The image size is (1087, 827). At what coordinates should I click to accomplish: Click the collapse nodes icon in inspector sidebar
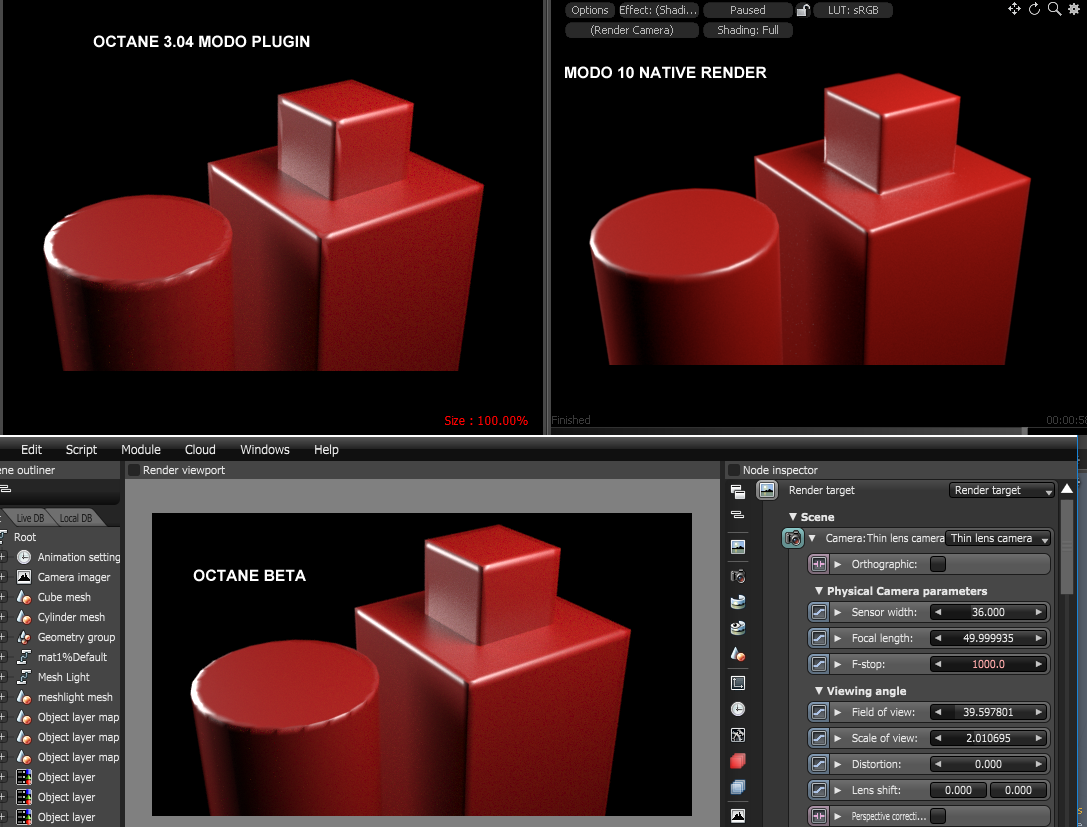tap(738, 514)
